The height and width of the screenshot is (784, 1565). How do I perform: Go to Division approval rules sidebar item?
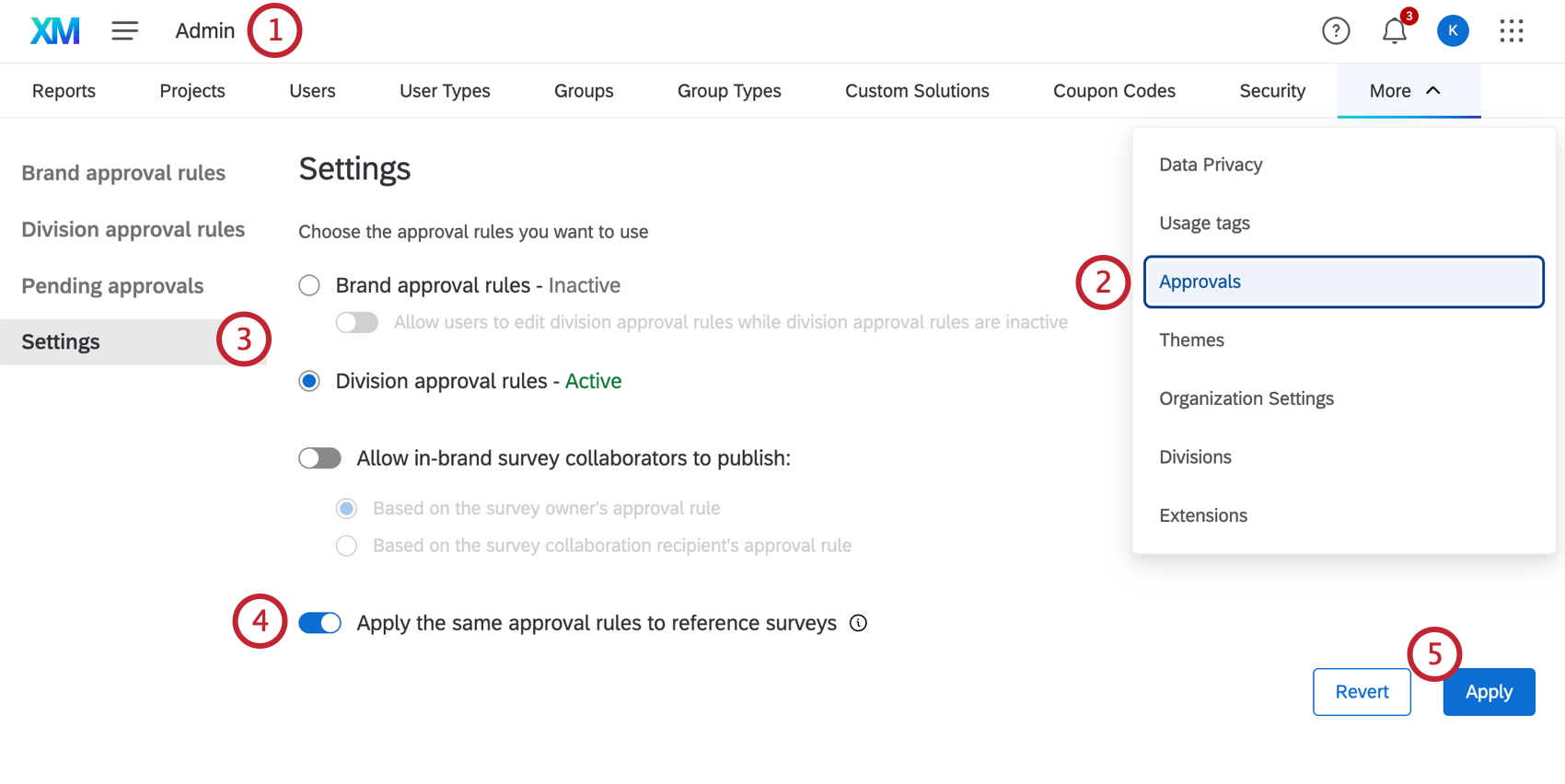click(x=133, y=229)
